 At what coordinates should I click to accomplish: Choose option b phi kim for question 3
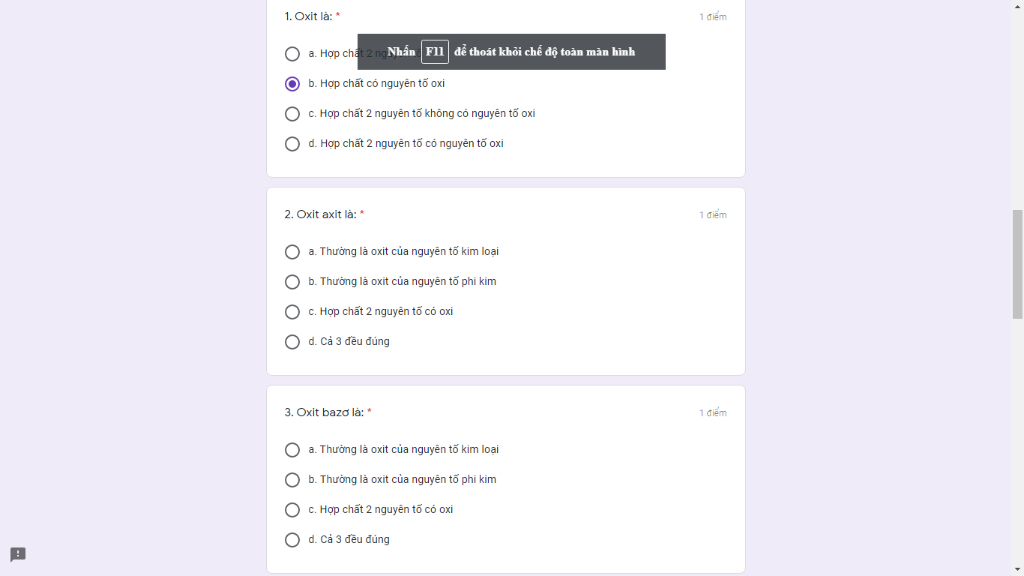click(x=292, y=479)
